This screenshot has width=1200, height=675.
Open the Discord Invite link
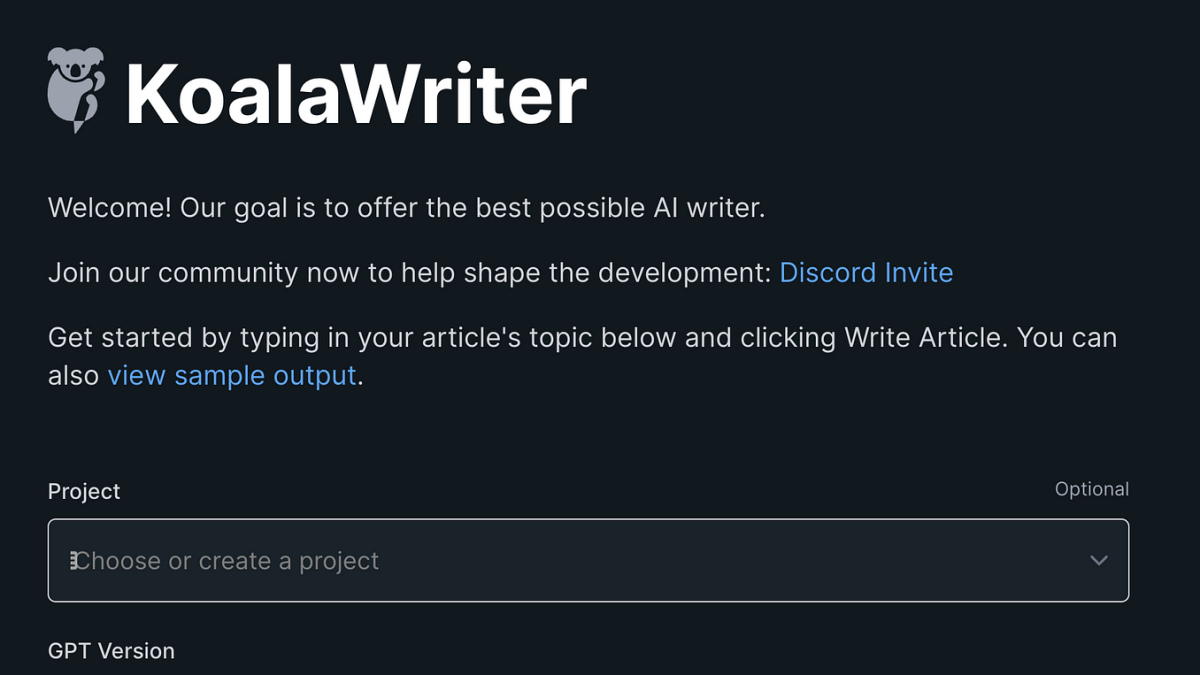pyautogui.click(x=866, y=273)
